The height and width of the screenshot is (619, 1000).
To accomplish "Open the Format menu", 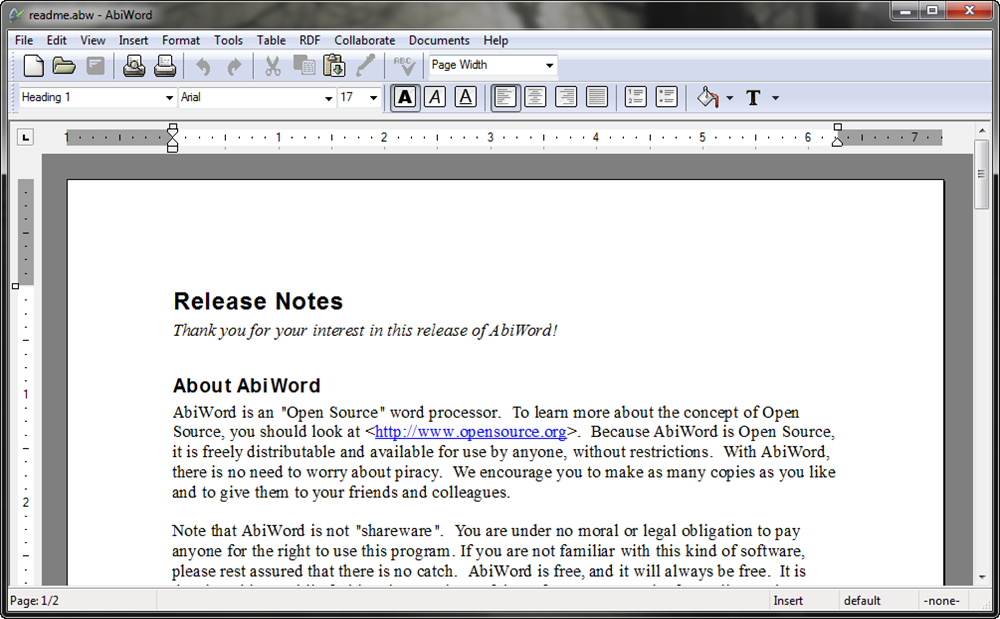I will tap(180, 40).
